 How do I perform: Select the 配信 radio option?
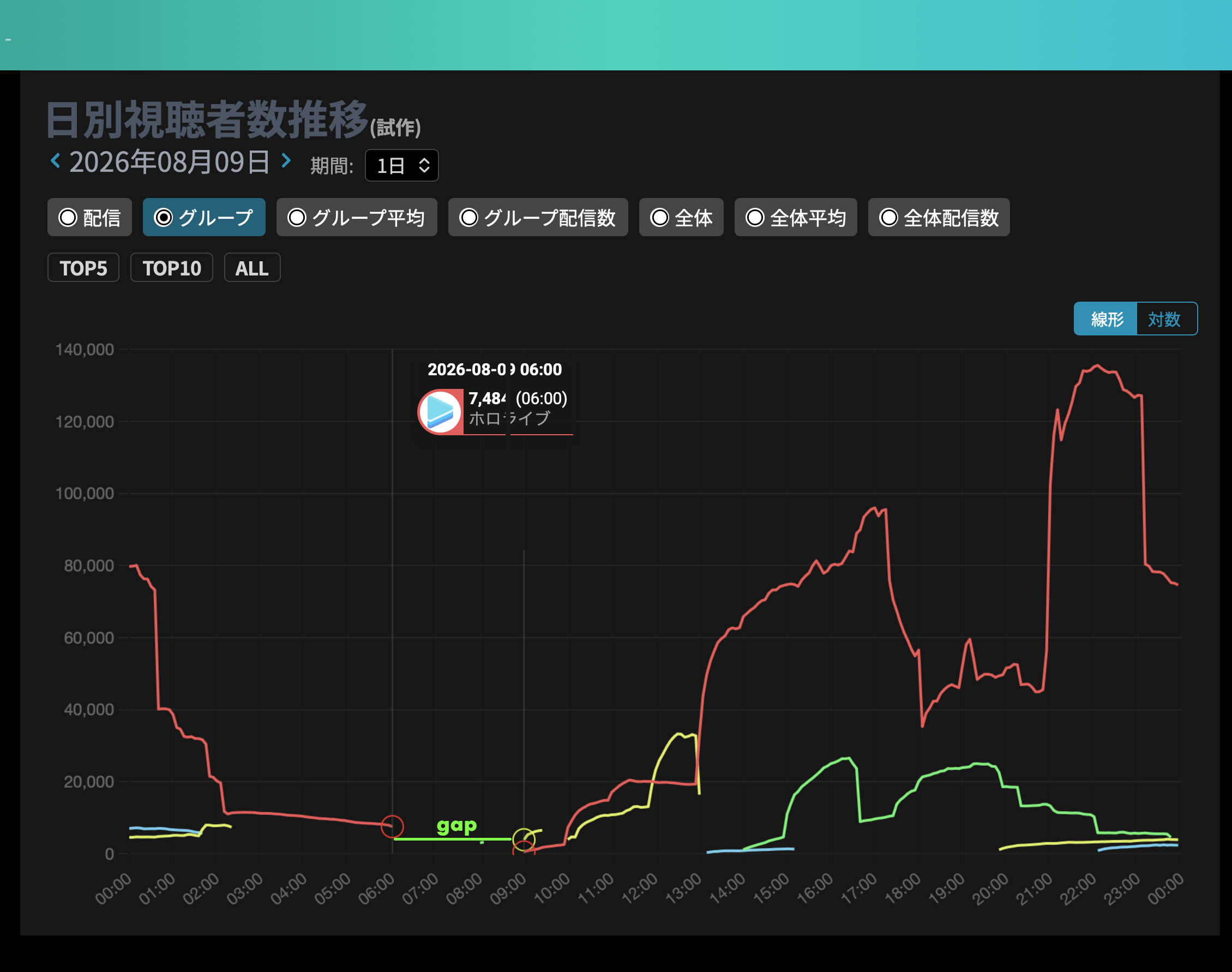pos(90,217)
